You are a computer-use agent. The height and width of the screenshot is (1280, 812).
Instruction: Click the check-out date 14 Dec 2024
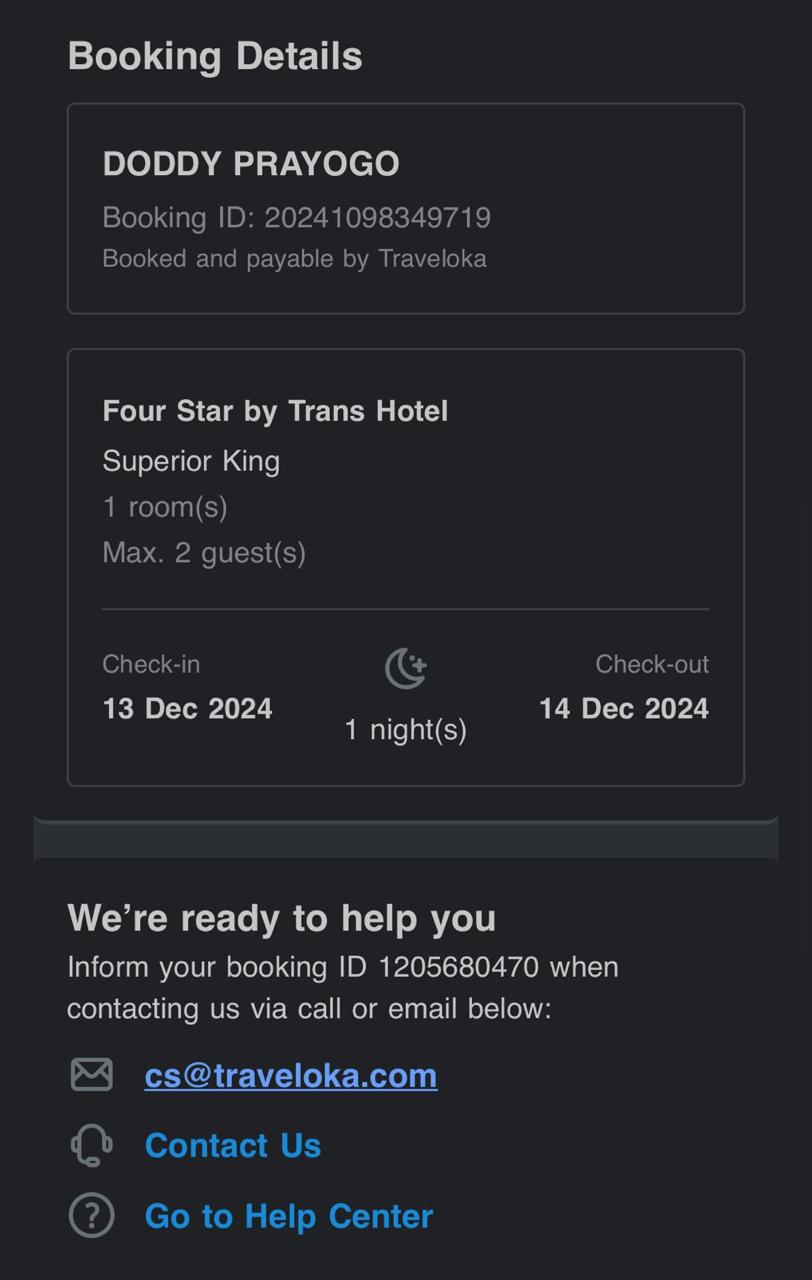(623, 708)
